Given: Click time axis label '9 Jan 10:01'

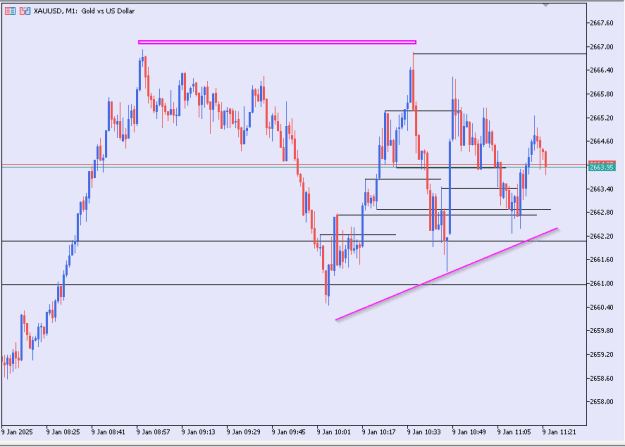Looking at the screenshot, I should pos(334,432).
